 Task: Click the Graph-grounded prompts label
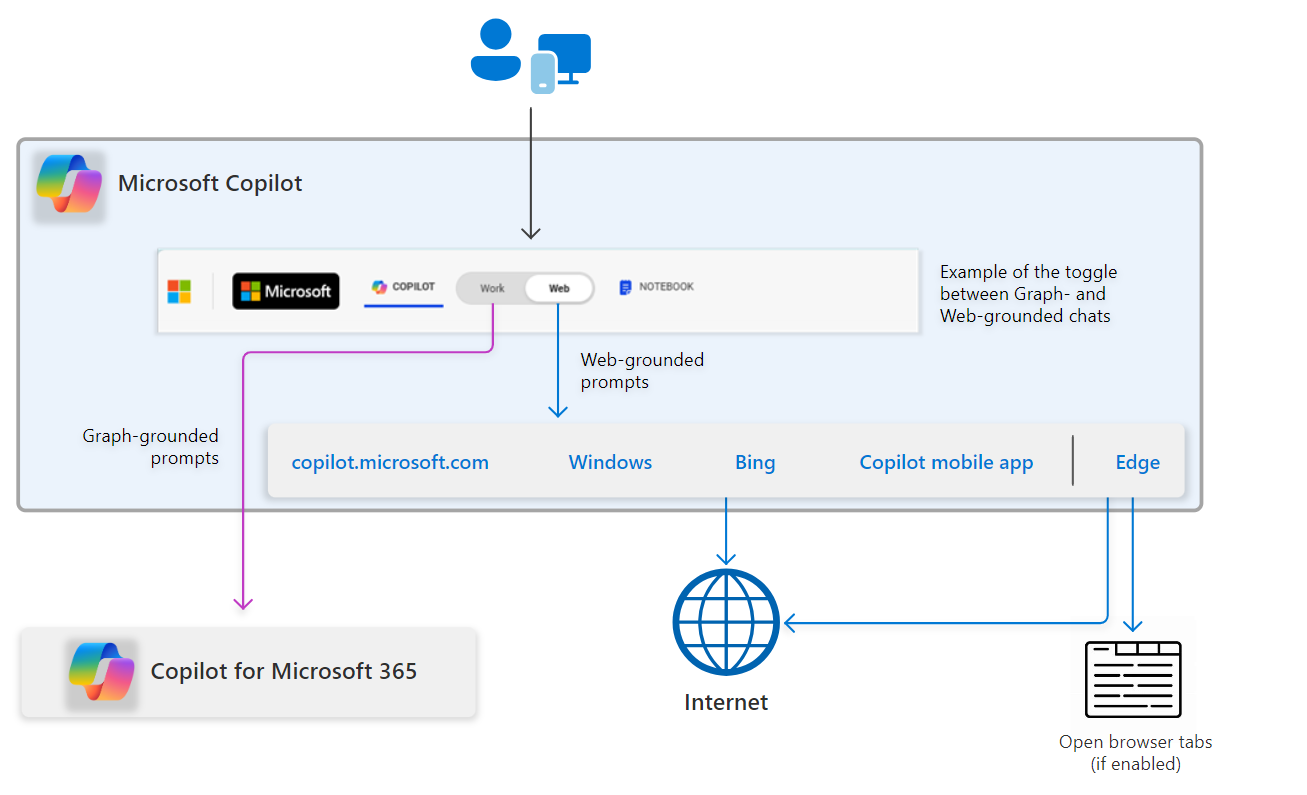pyautogui.click(x=151, y=447)
